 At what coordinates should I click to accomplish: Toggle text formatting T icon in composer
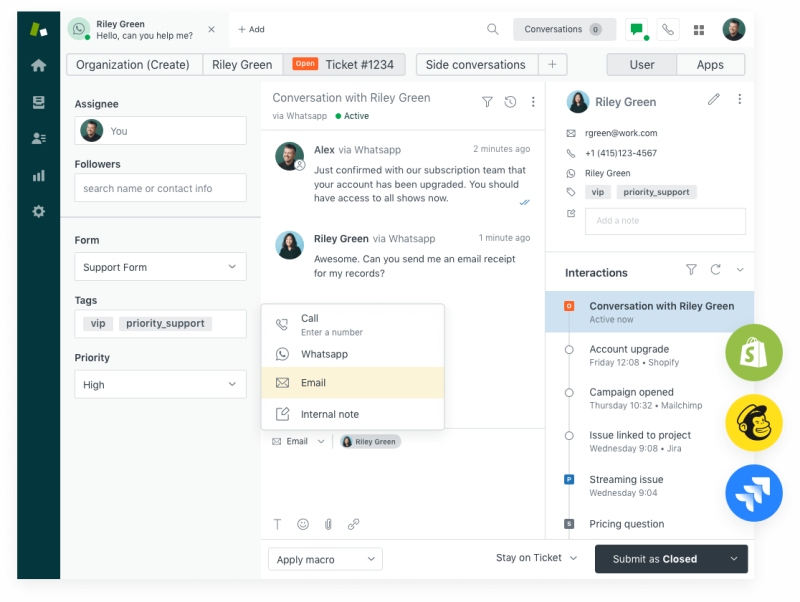278,524
